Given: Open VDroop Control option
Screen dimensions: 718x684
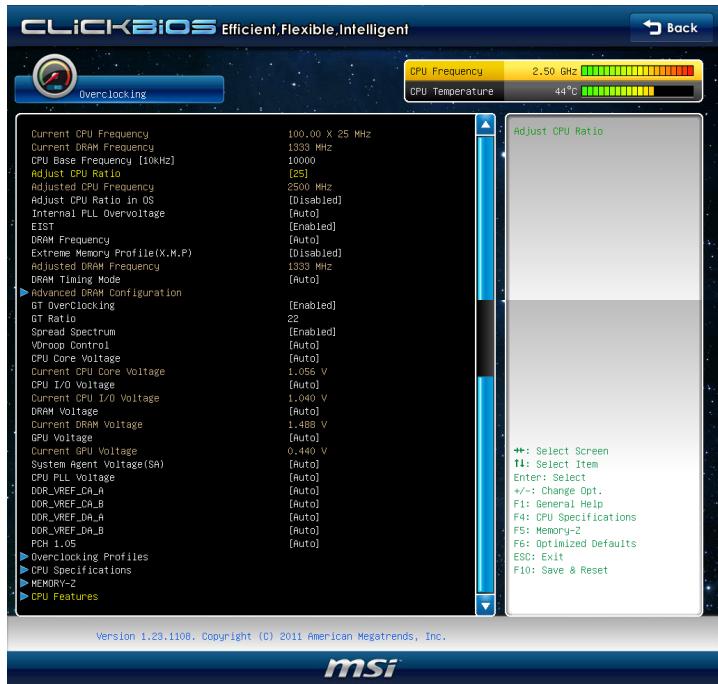Looking at the screenshot, I should click(304, 345).
